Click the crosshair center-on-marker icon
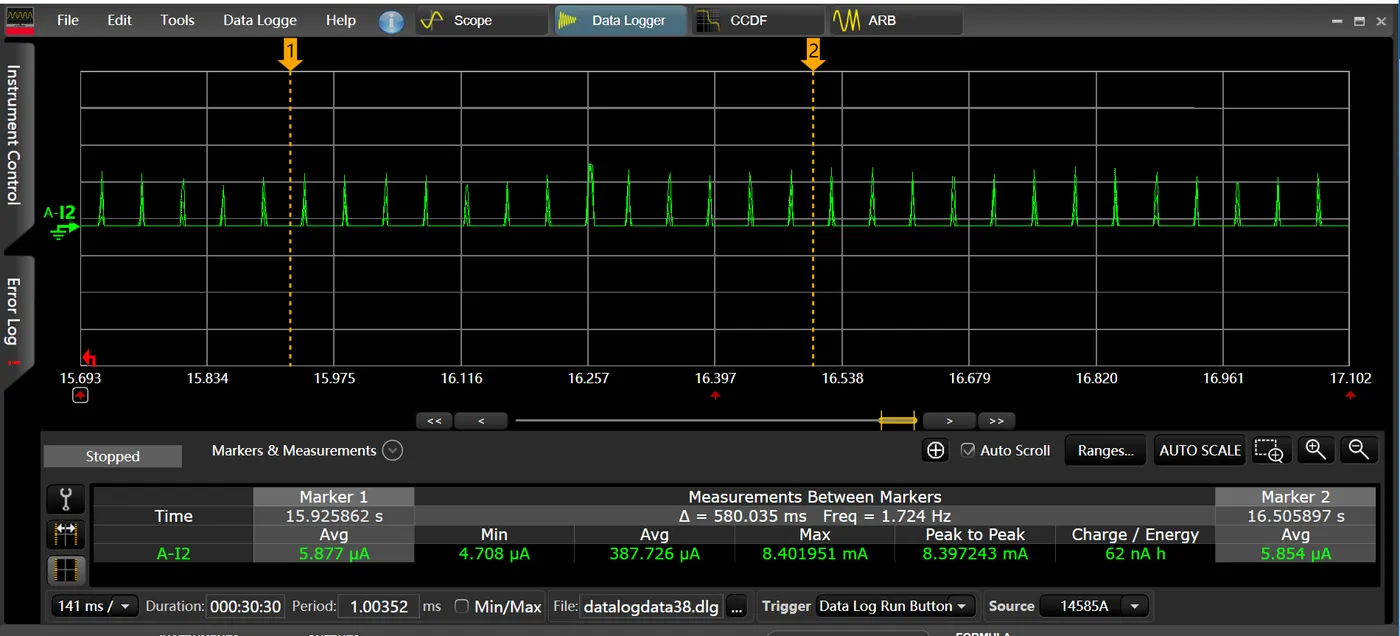Image resolution: width=1400 pixels, height=636 pixels. 935,450
